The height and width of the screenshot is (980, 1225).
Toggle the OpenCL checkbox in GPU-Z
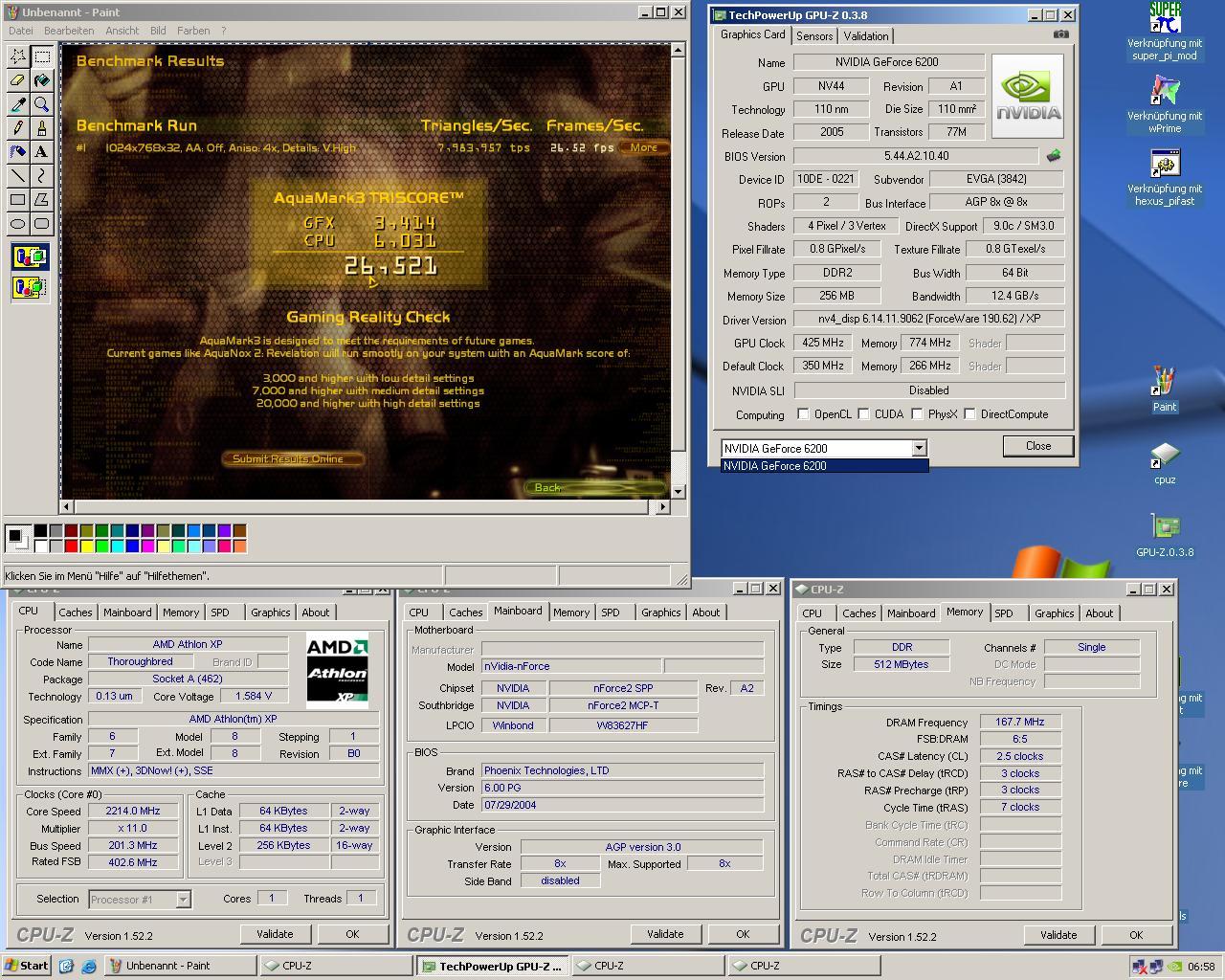[803, 413]
